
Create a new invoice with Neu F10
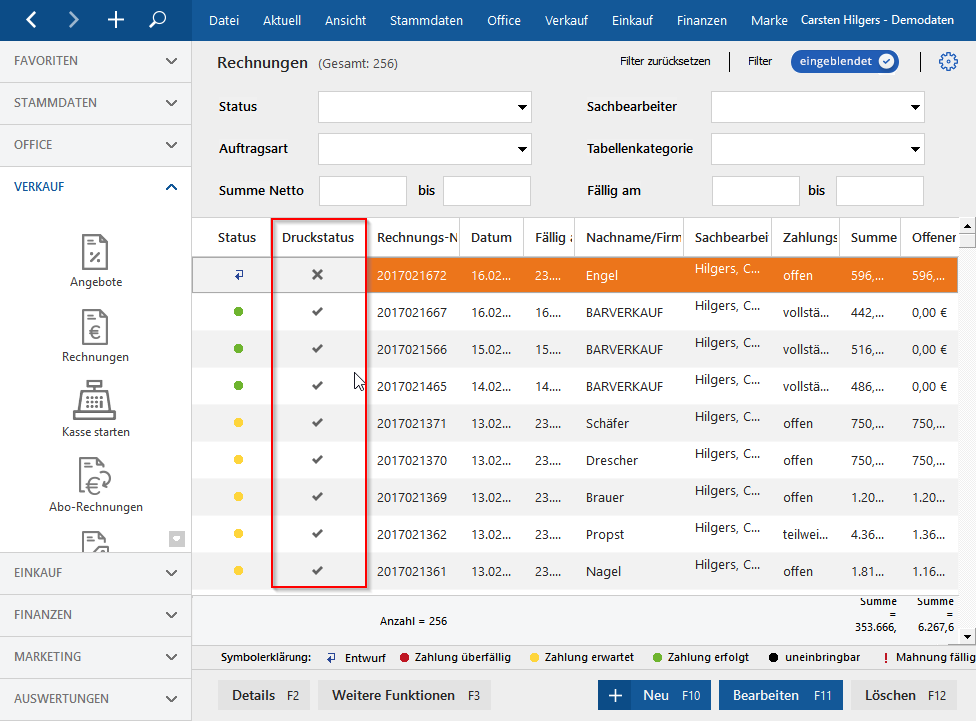(655, 695)
